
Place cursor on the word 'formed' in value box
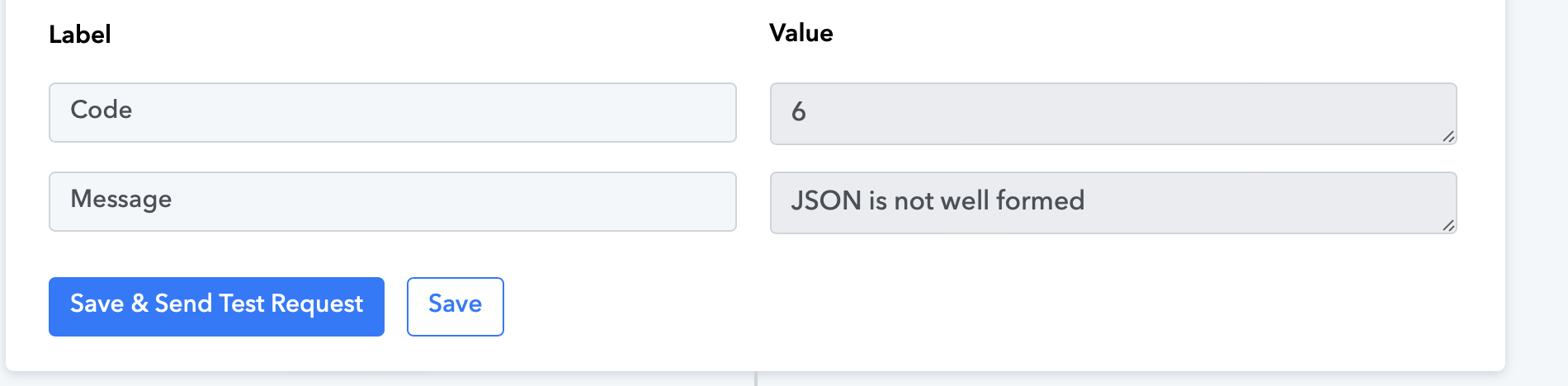1040,200
